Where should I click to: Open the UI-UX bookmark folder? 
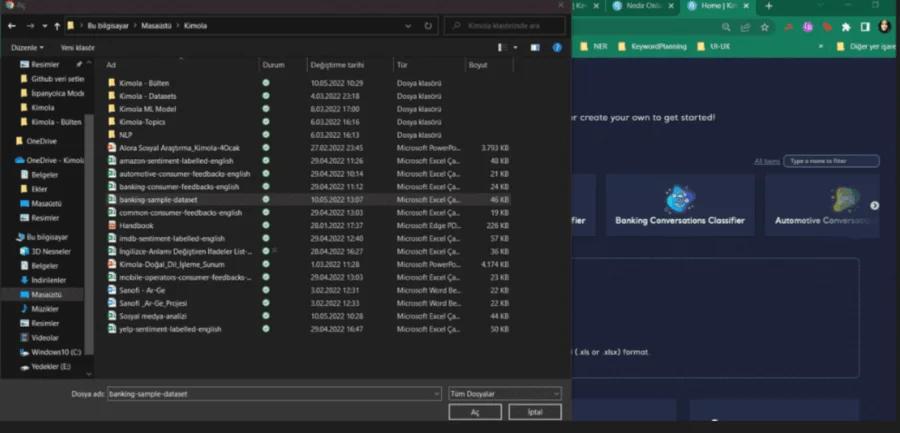point(713,47)
